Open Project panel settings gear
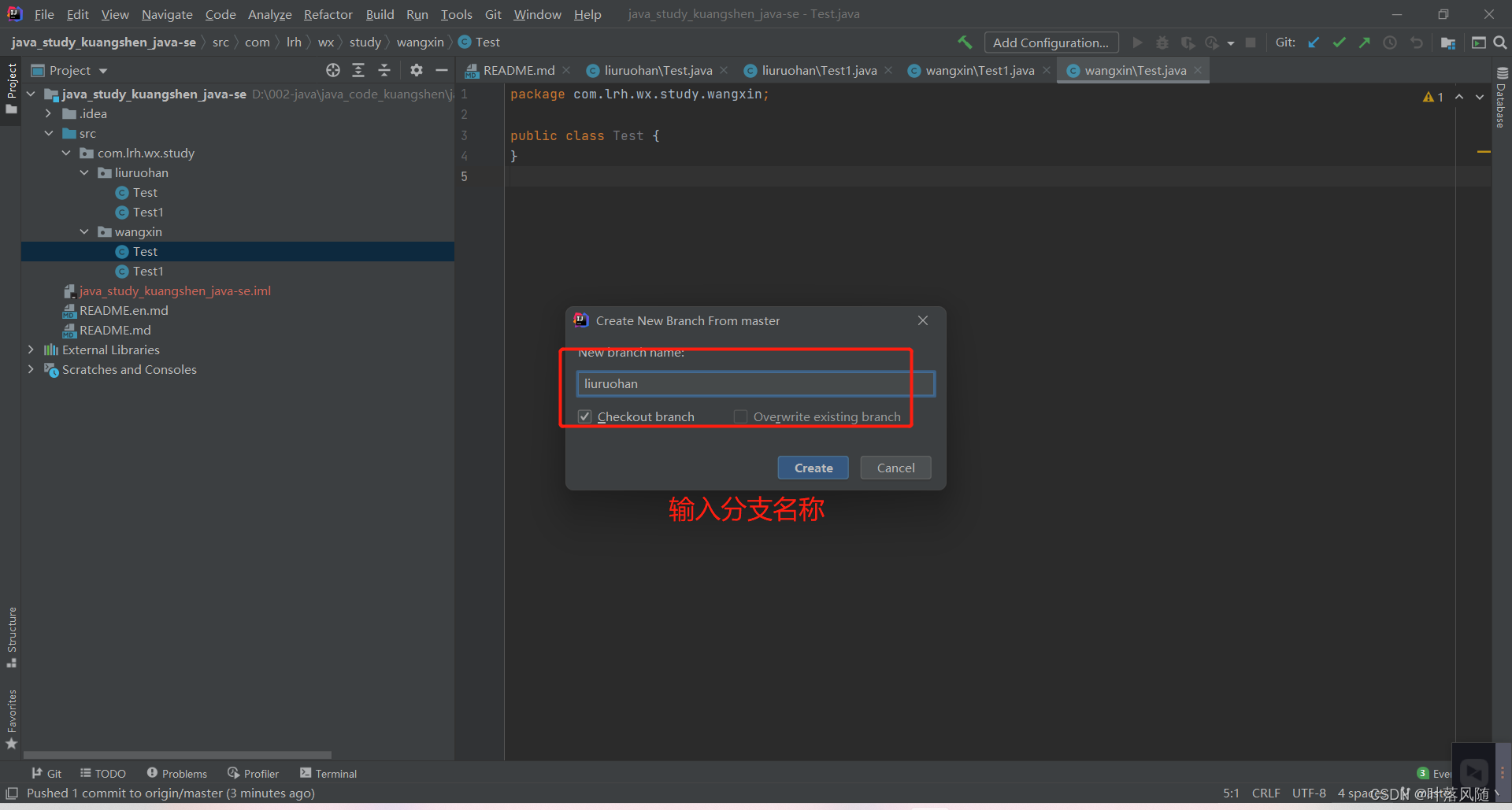 coord(417,70)
